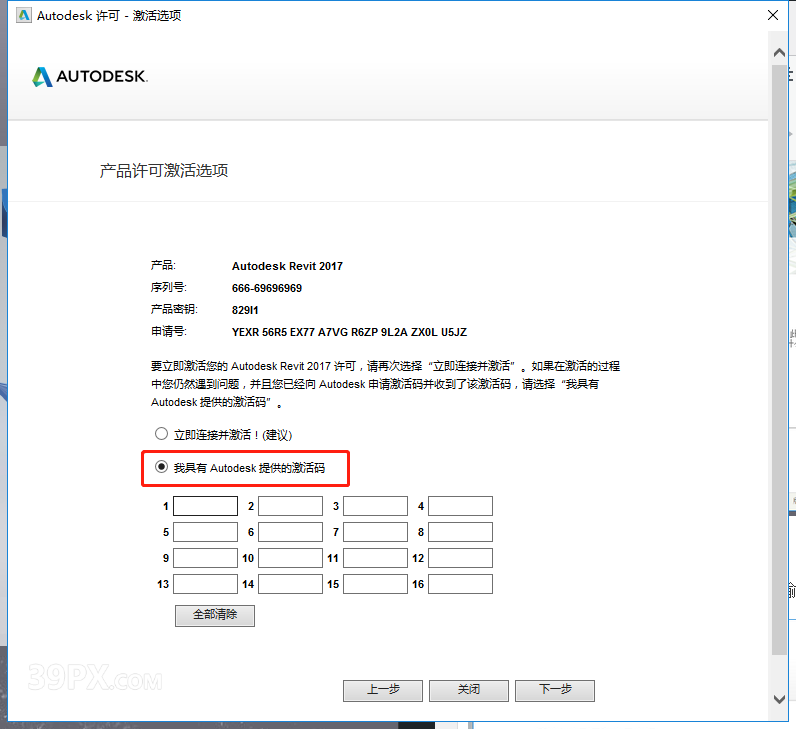Click the product key '829I1'
This screenshot has width=796, height=729.
245,310
